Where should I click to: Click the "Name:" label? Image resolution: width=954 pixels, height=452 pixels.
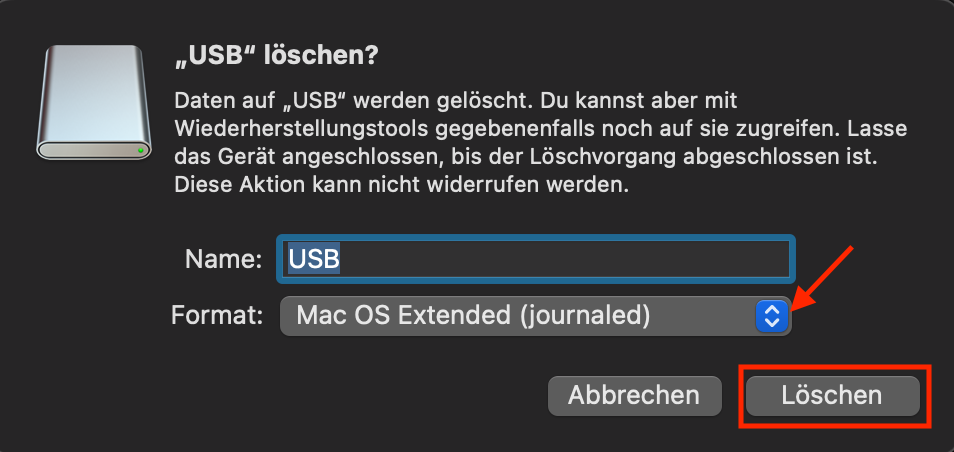[x=223, y=259]
